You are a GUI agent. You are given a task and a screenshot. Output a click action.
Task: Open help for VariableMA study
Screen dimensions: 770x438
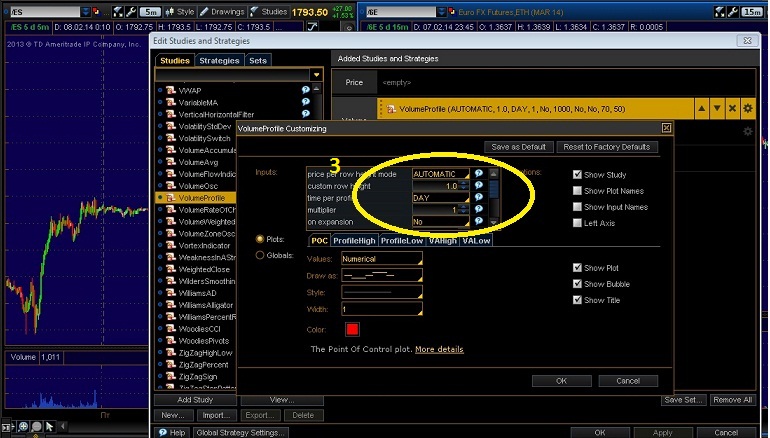(305, 102)
